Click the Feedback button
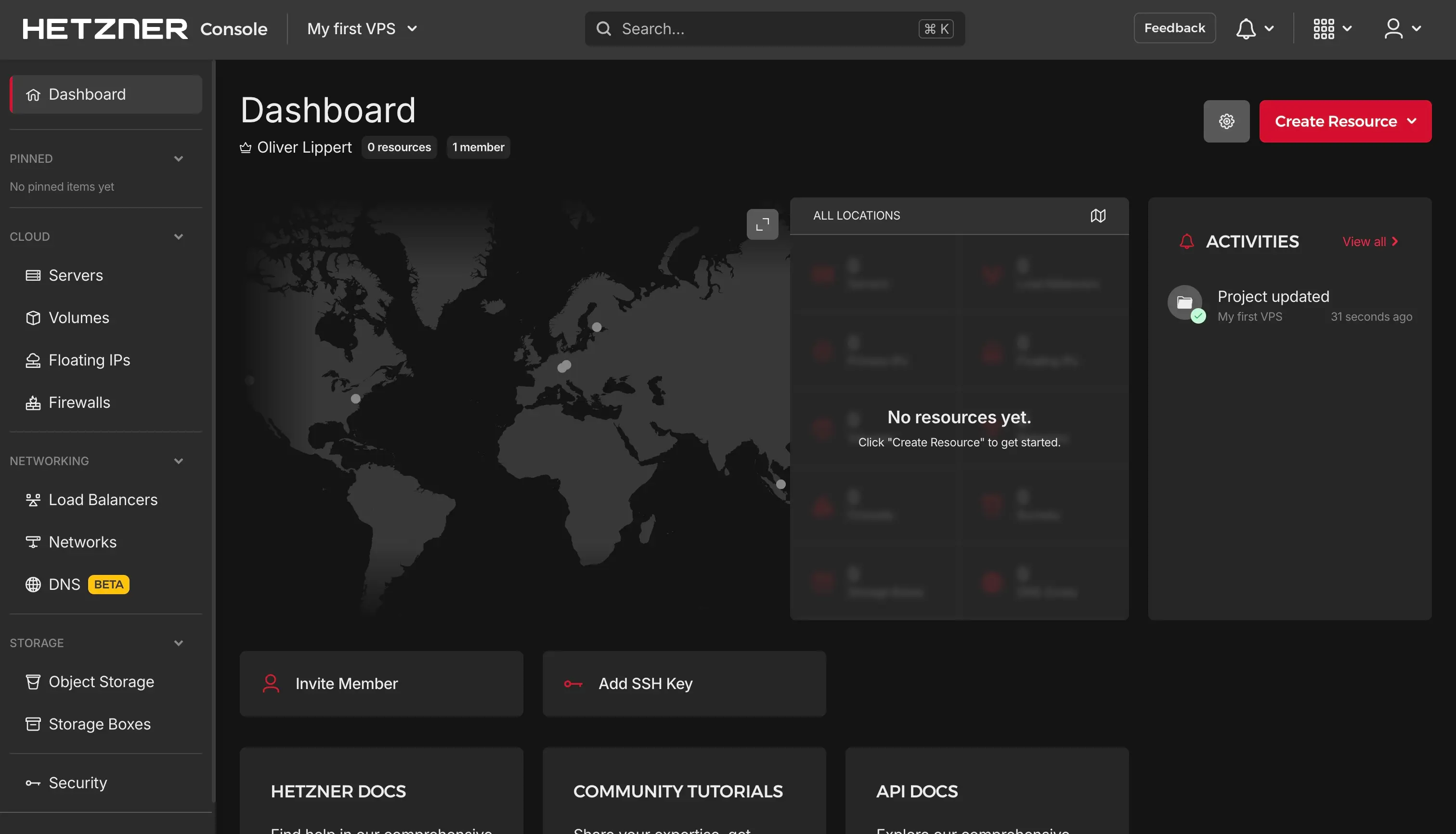 pyautogui.click(x=1174, y=28)
